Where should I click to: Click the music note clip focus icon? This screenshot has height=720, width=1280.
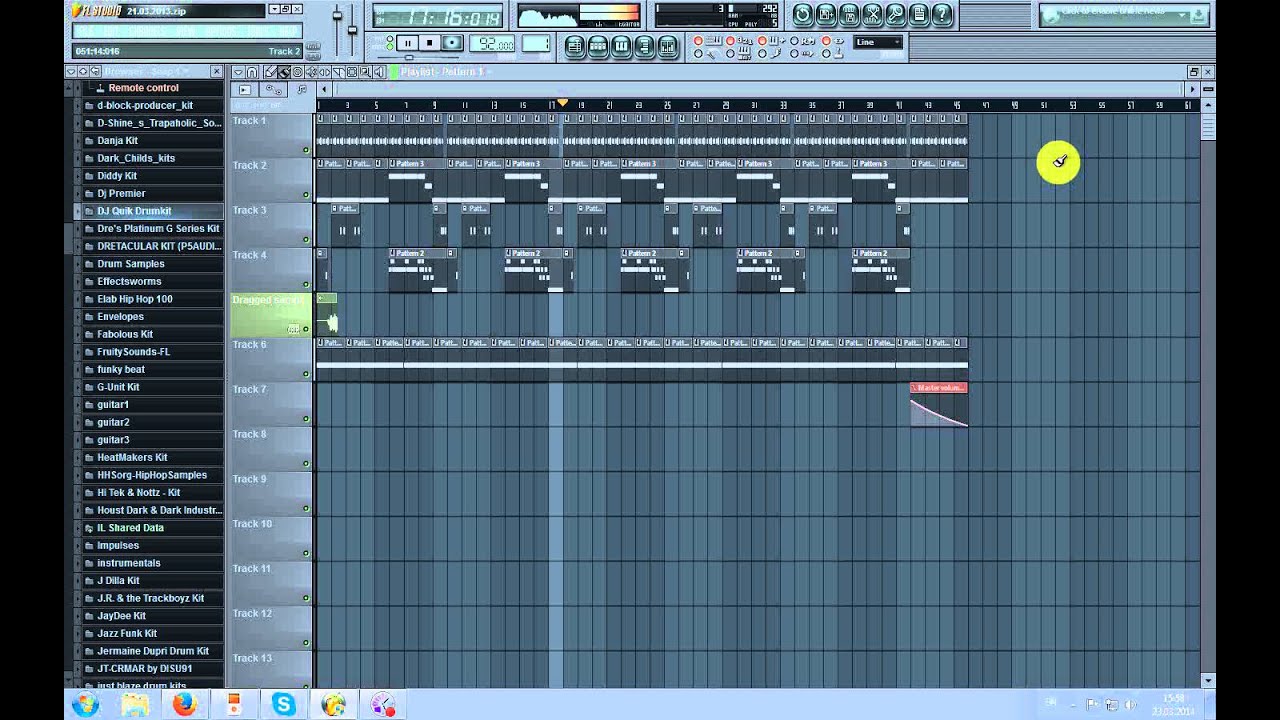tap(301, 89)
